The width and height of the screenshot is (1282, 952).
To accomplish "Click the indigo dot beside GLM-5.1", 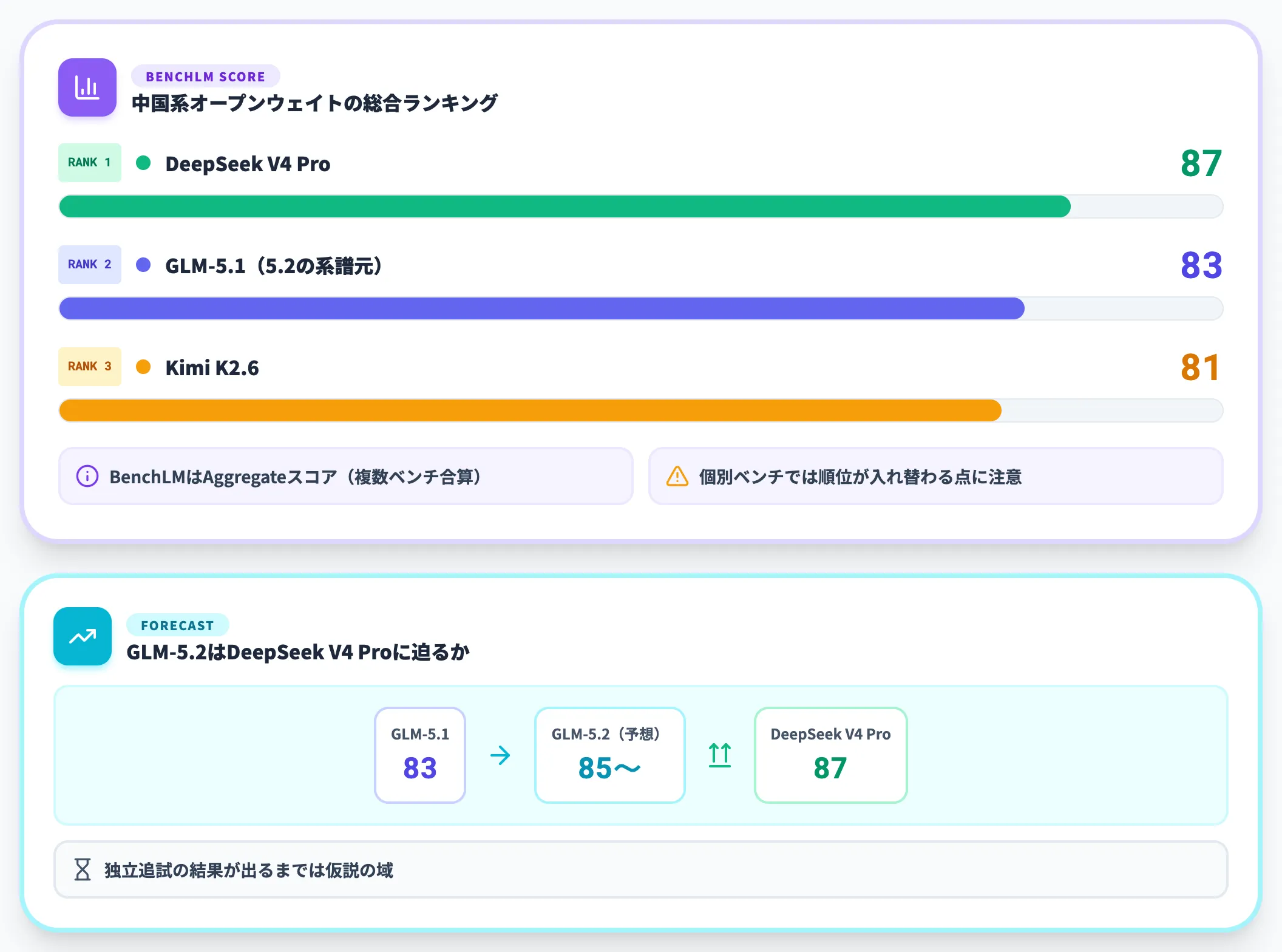I will pyautogui.click(x=143, y=265).
